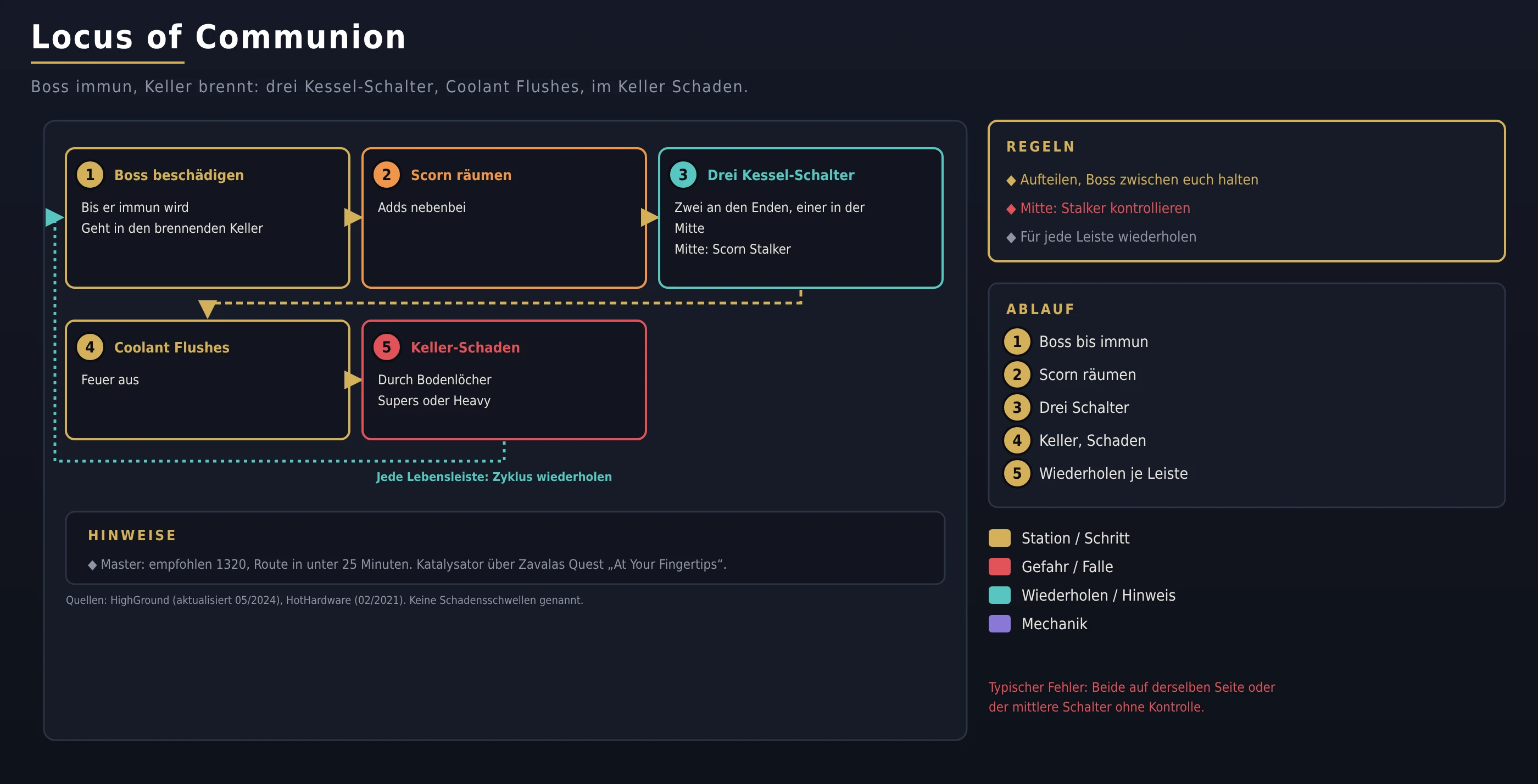This screenshot has height=784, width=1538.
Task: Click the red diamond bullet before Mitte: Stalker kontrollieren
Action: pos(1011,209)
